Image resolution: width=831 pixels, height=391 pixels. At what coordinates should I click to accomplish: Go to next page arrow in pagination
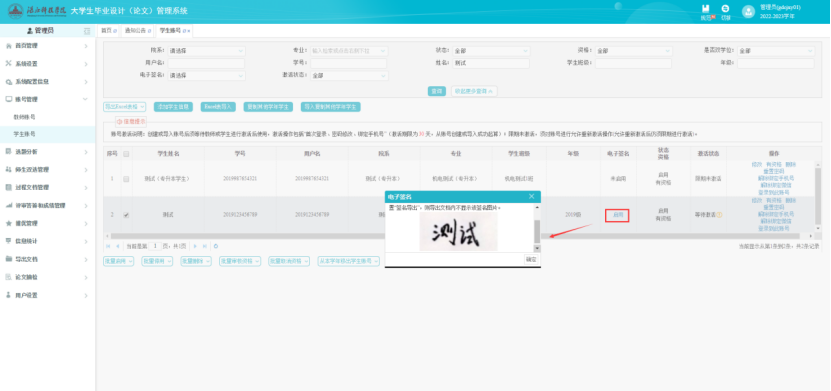195,246
